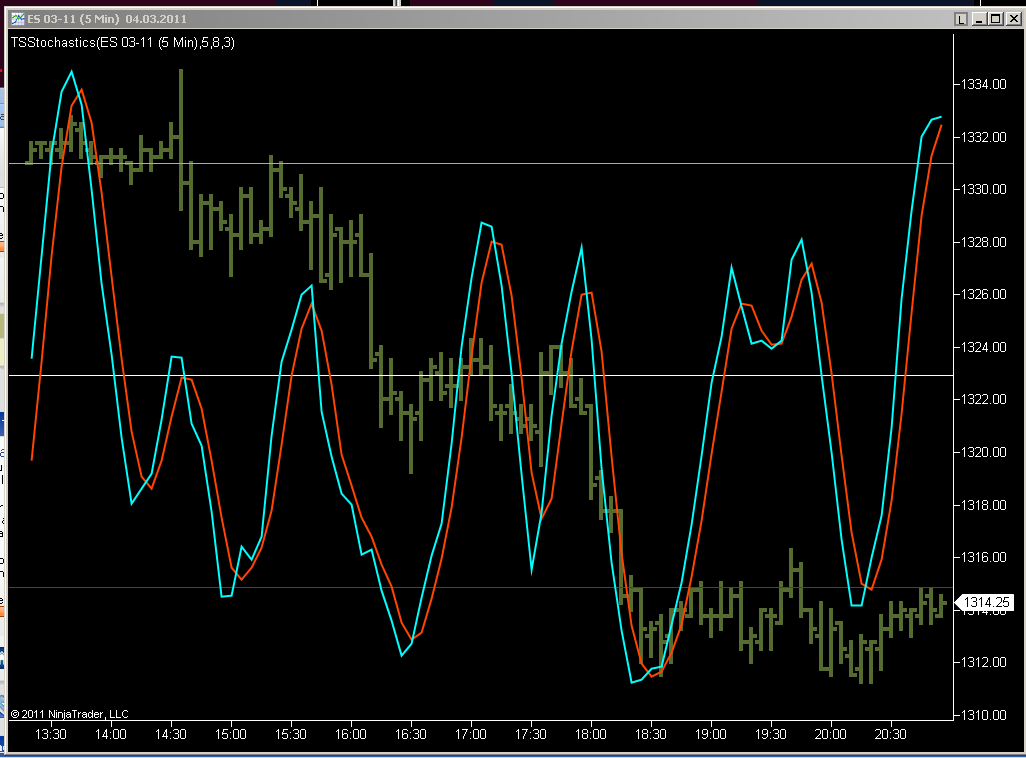Select the TSStochastics(ES 03-11 (5 Min),5,8,3) indicator label
The width and height of the screenshot is (1026, 758).
(122, 43)
